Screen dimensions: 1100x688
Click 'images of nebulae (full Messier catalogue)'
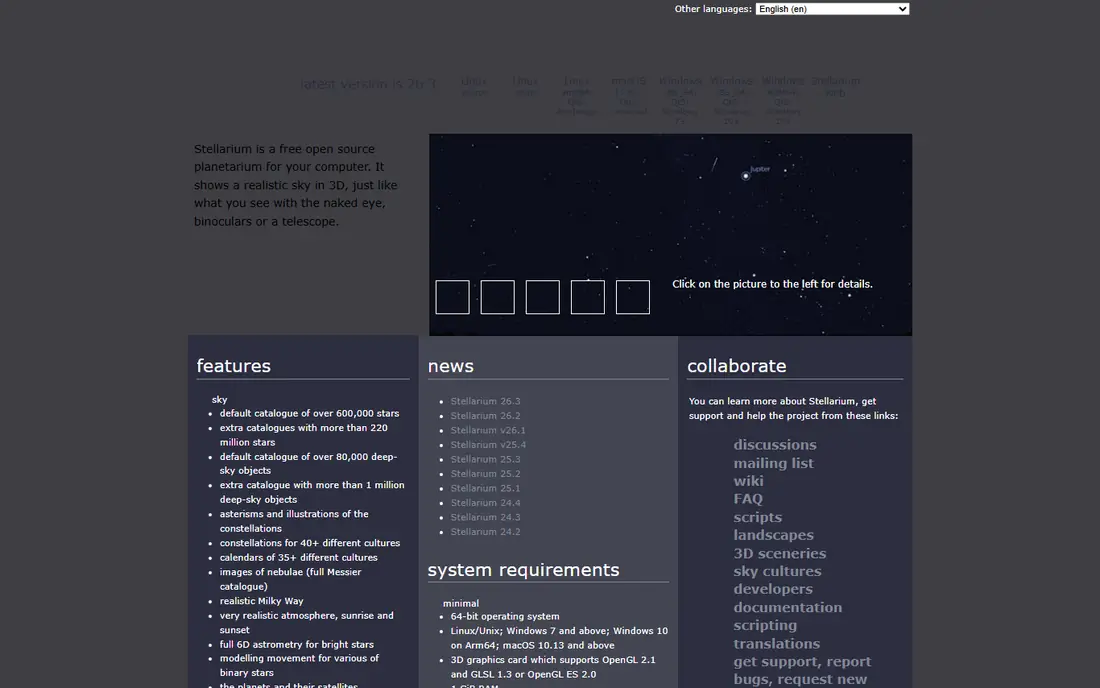(x=290, y=579)
